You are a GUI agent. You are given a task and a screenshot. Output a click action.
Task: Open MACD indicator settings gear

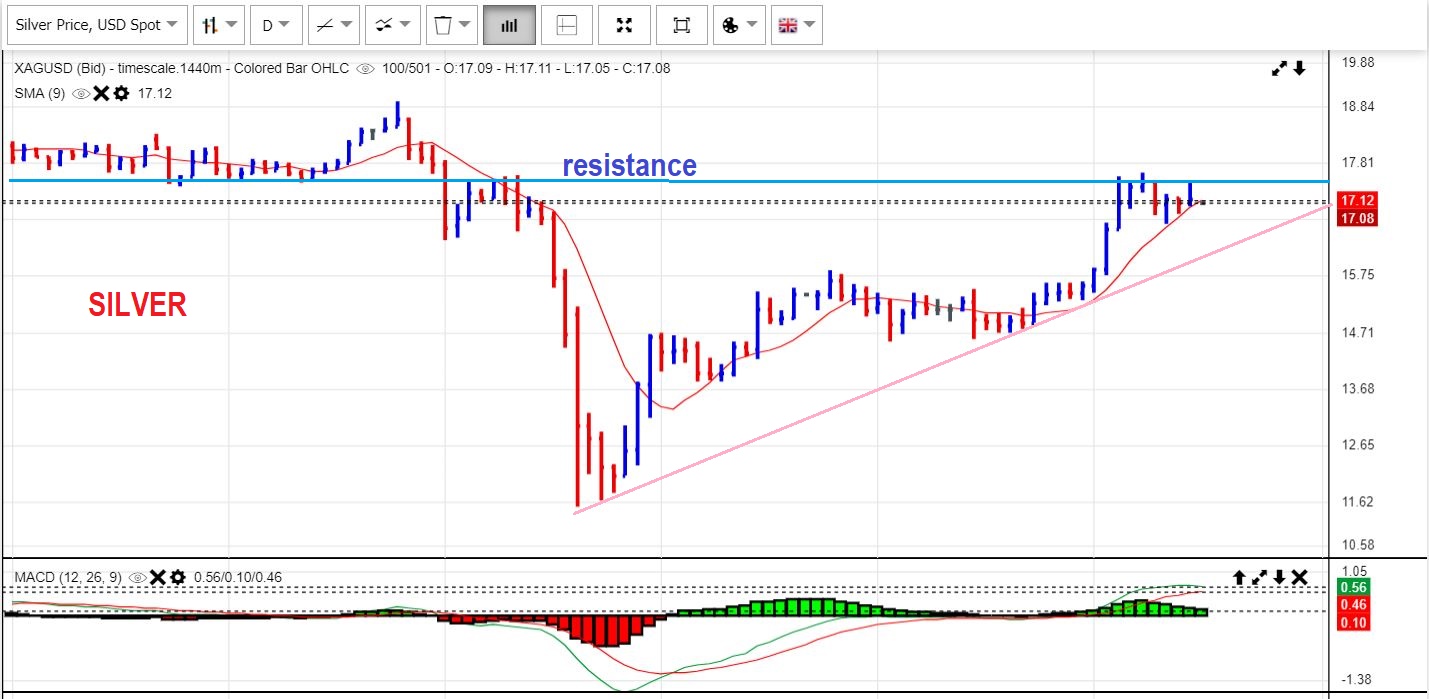(x=178, y=577)
